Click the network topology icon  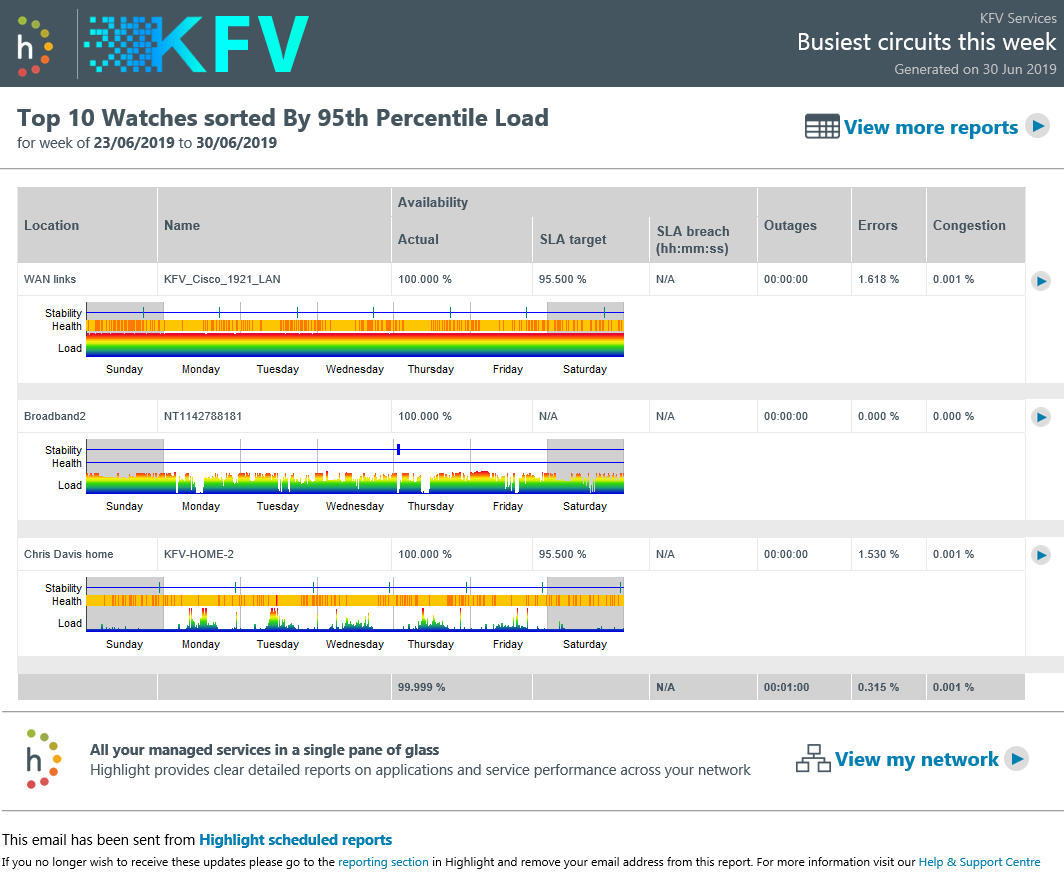pos(813,759)
